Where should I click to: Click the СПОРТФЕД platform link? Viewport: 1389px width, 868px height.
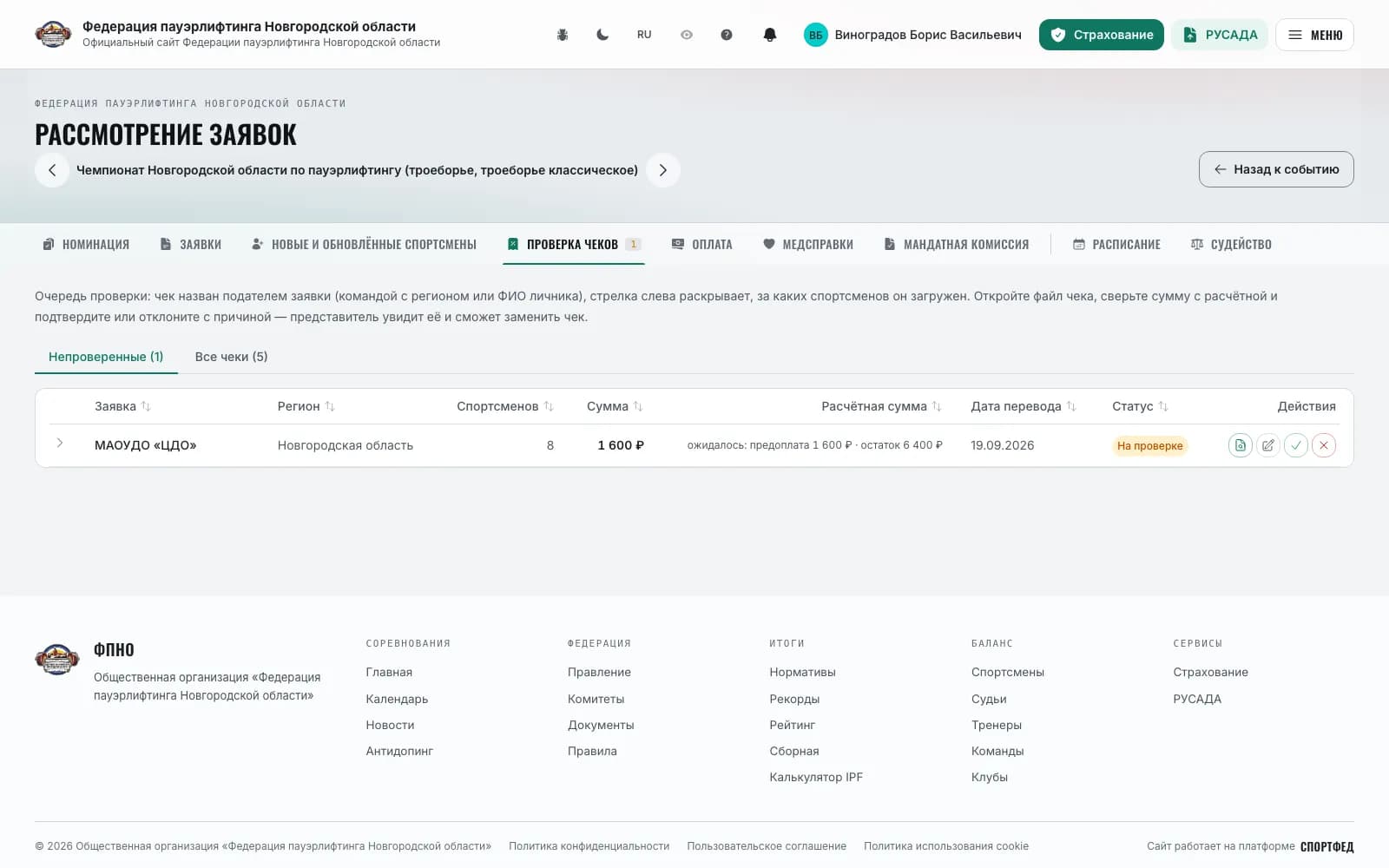point(1326,846)
